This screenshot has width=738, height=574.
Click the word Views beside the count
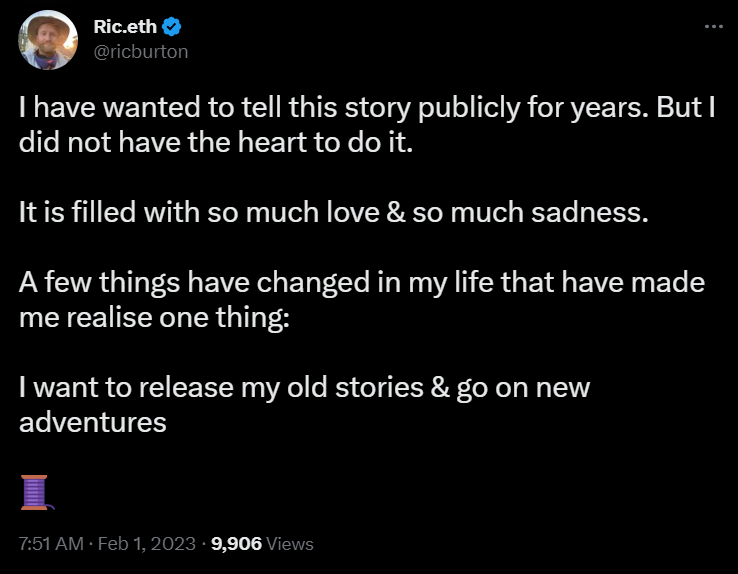[290, 544]
